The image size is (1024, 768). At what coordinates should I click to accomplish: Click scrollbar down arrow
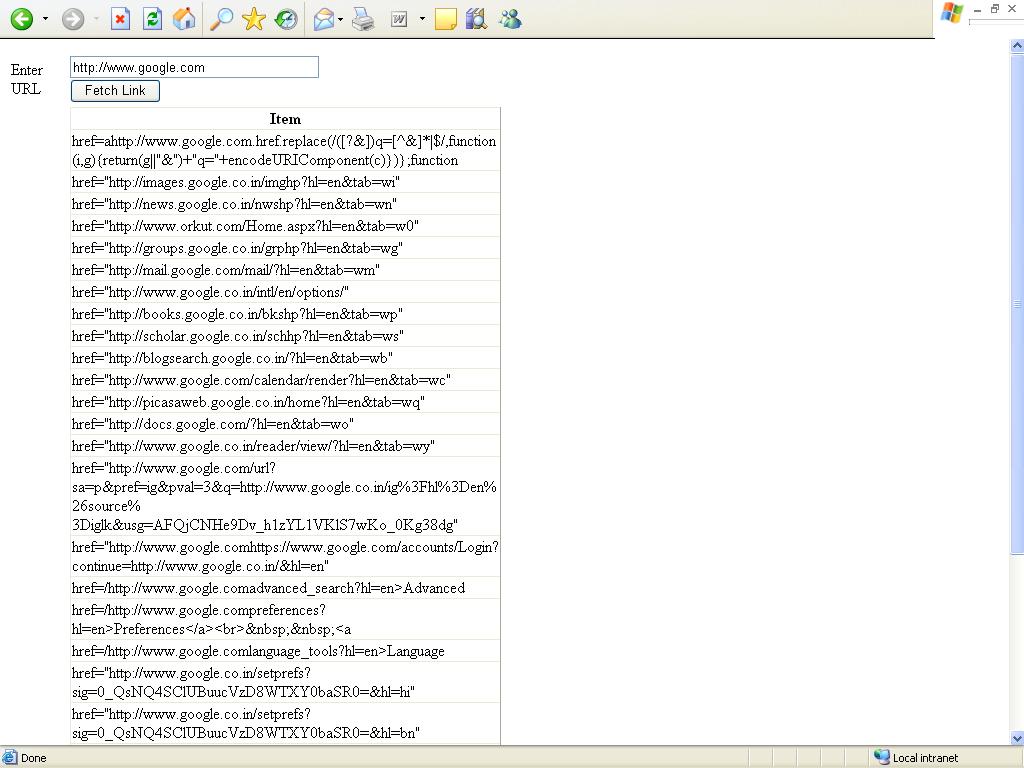1017,738
